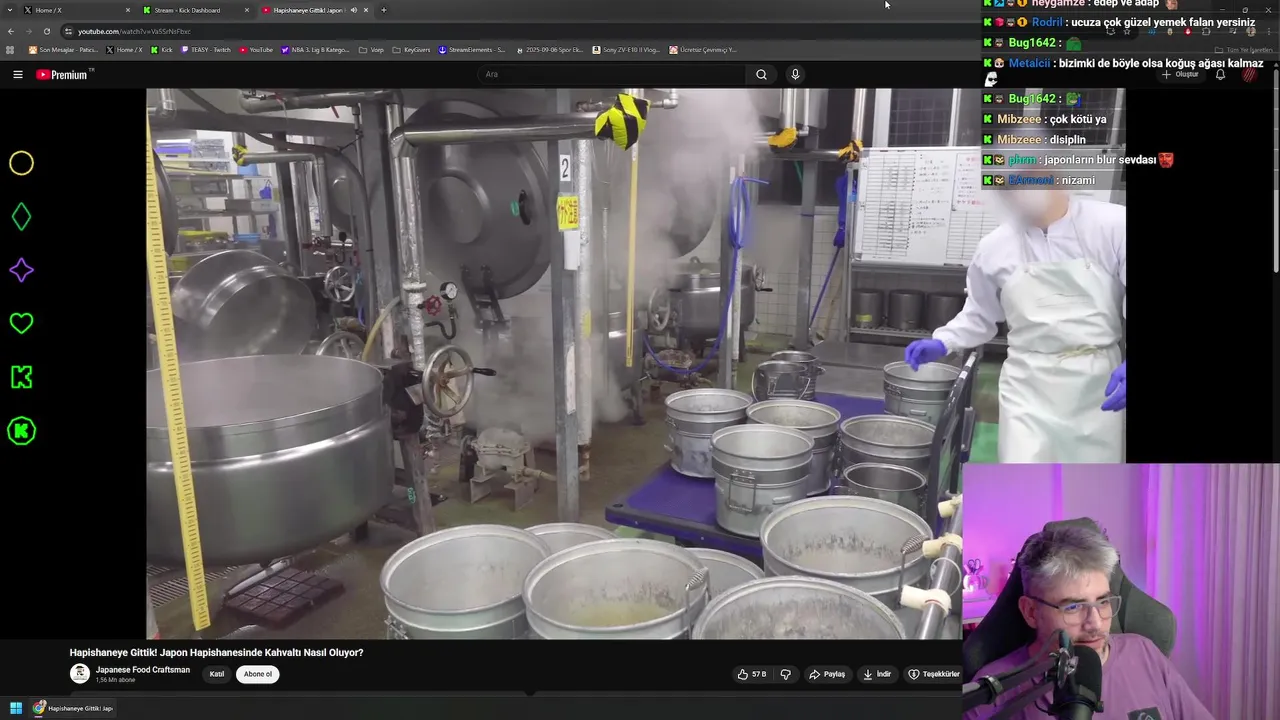1280x720 pixels.
Task: Click the Windows Start button
Action: click(x=16, y=708)
